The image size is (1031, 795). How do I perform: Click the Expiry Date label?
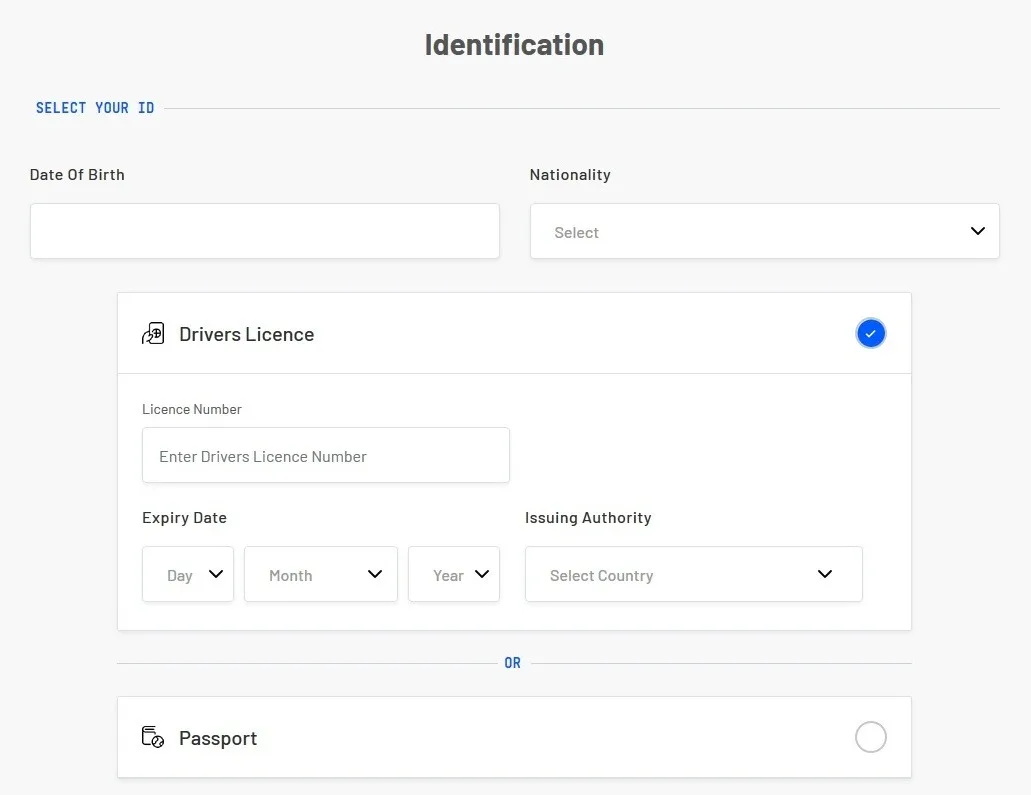(184, 518)
